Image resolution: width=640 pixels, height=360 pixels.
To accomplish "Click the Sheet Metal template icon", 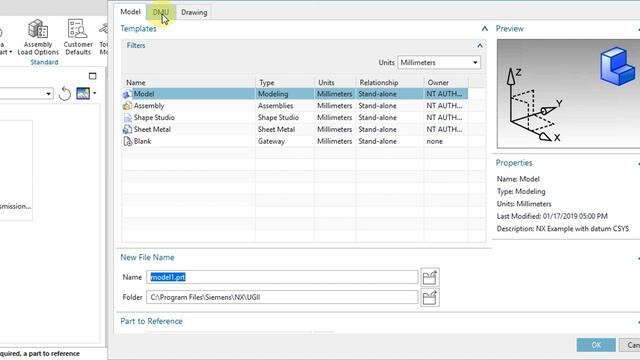I will 127,129.
